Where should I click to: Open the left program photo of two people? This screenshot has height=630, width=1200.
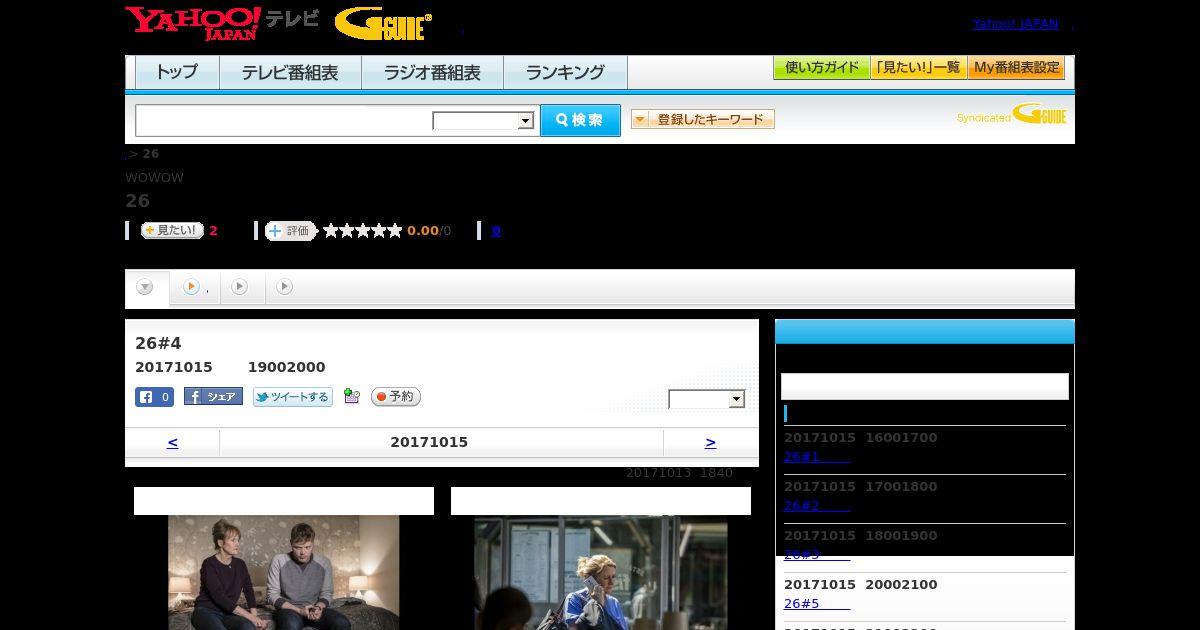[x=284, y=572]
